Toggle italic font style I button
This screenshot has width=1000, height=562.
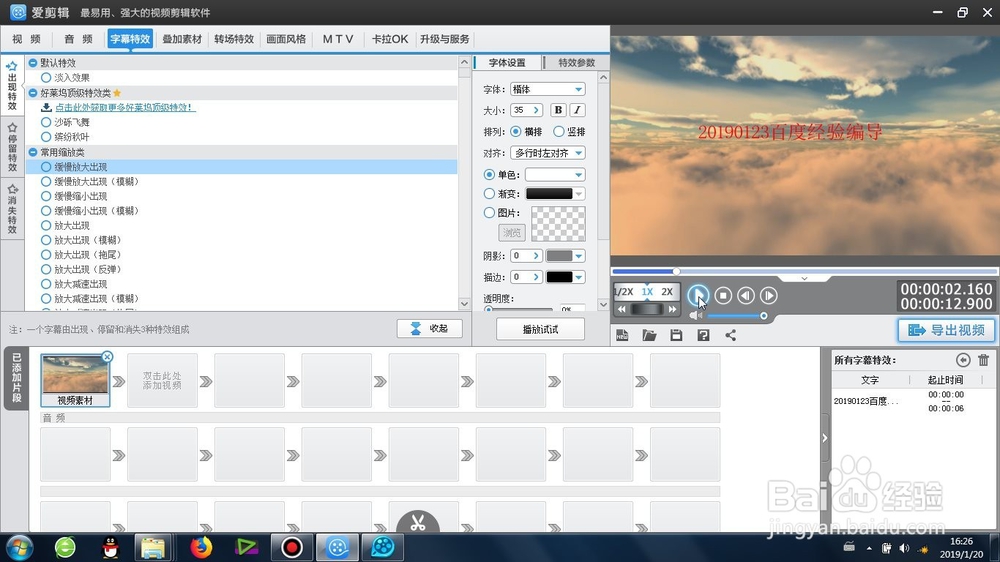tap(577, 110)
